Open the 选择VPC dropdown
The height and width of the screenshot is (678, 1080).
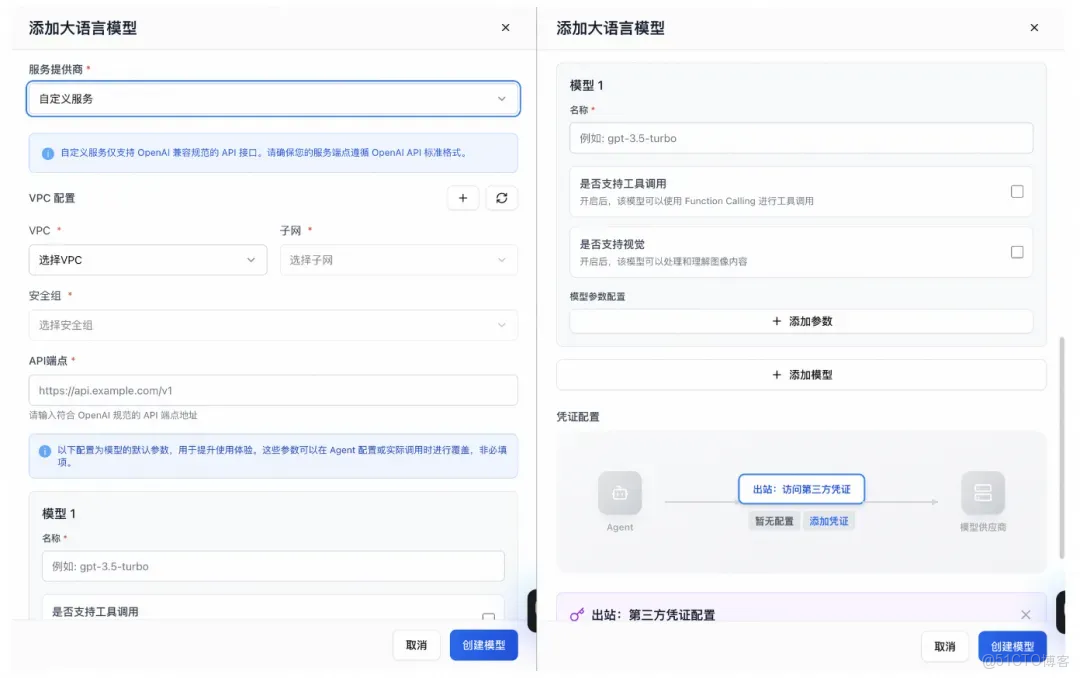click(148, 259)
